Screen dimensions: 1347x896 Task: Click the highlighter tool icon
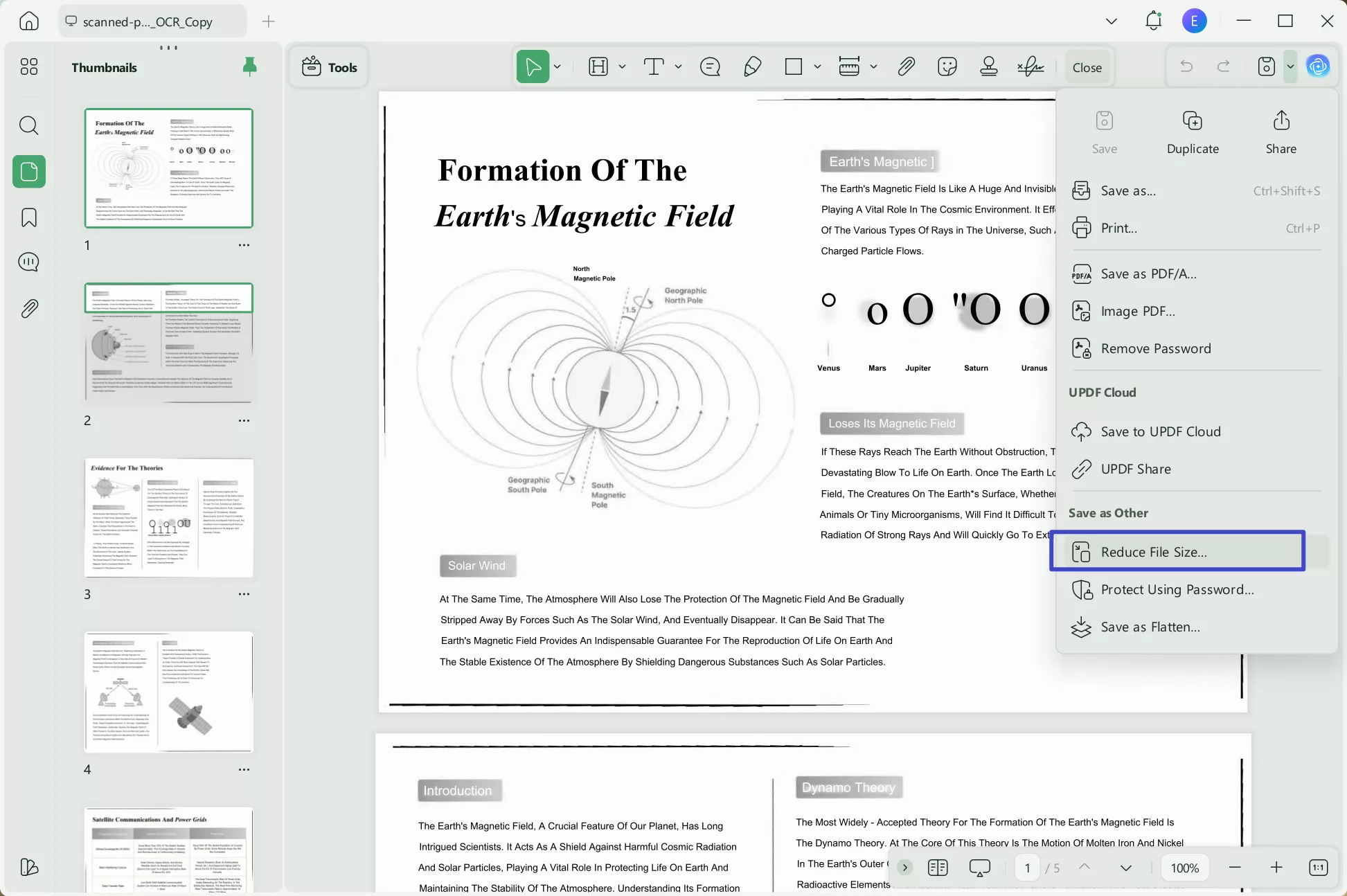point(598,67)
